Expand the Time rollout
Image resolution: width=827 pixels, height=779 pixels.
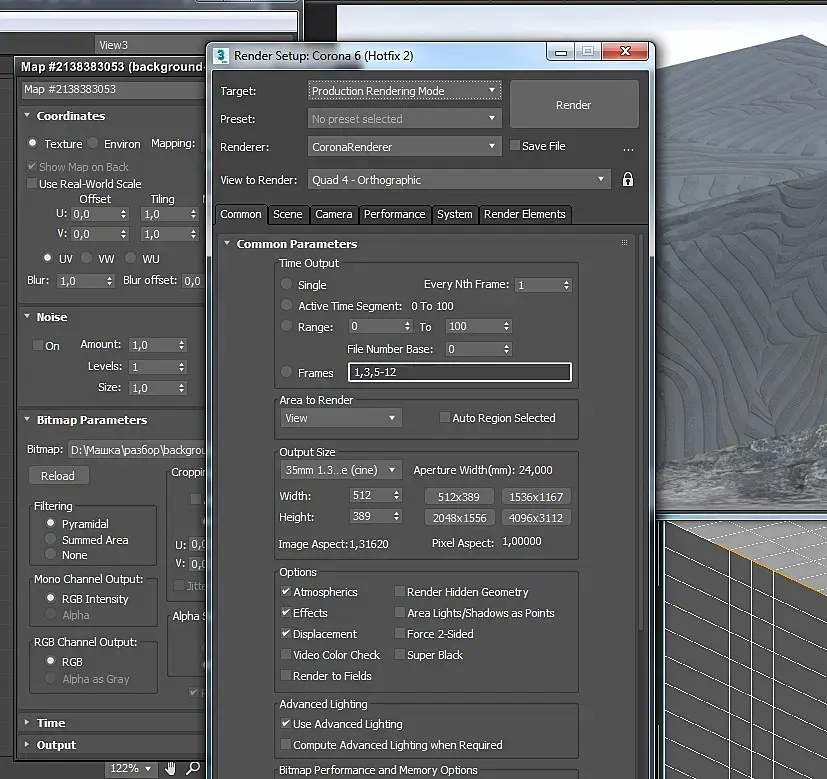50,723
